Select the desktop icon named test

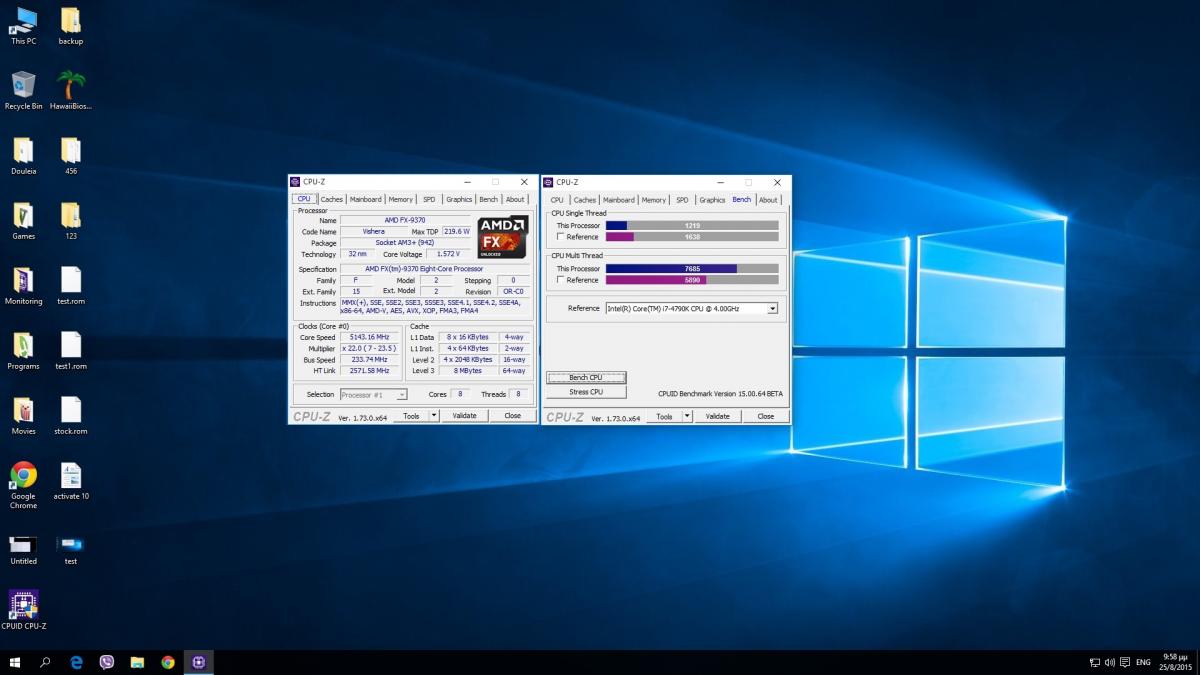(71, 549)
